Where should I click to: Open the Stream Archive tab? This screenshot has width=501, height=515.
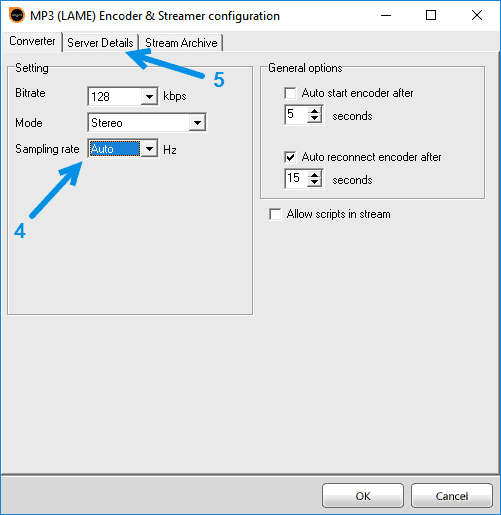coord(181,43)
